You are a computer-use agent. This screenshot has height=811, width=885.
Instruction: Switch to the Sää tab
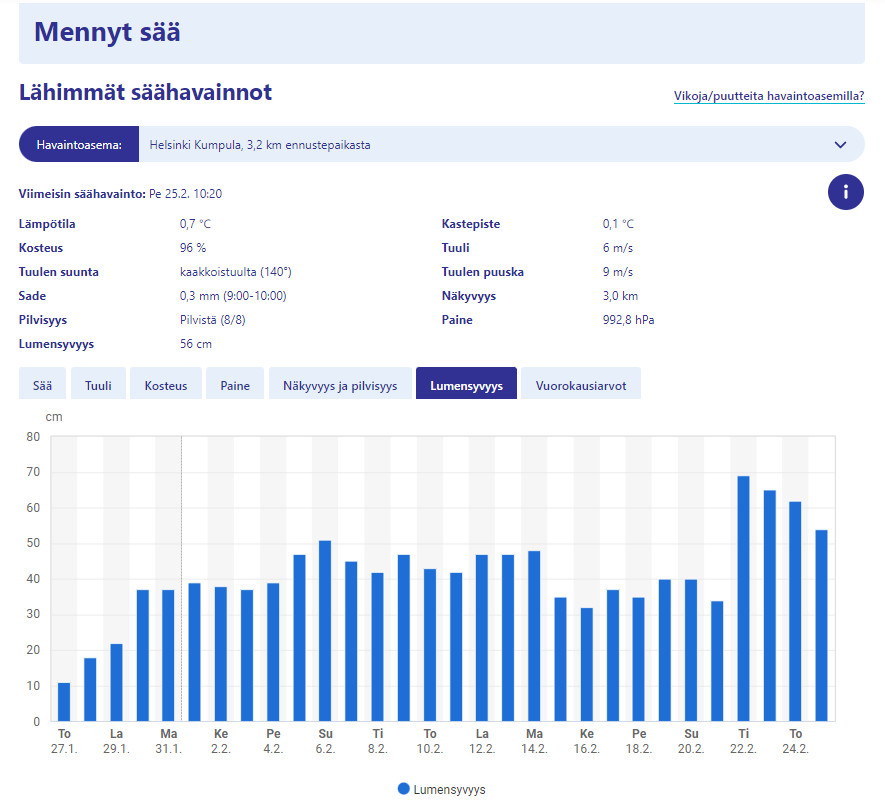coord(43,386)
